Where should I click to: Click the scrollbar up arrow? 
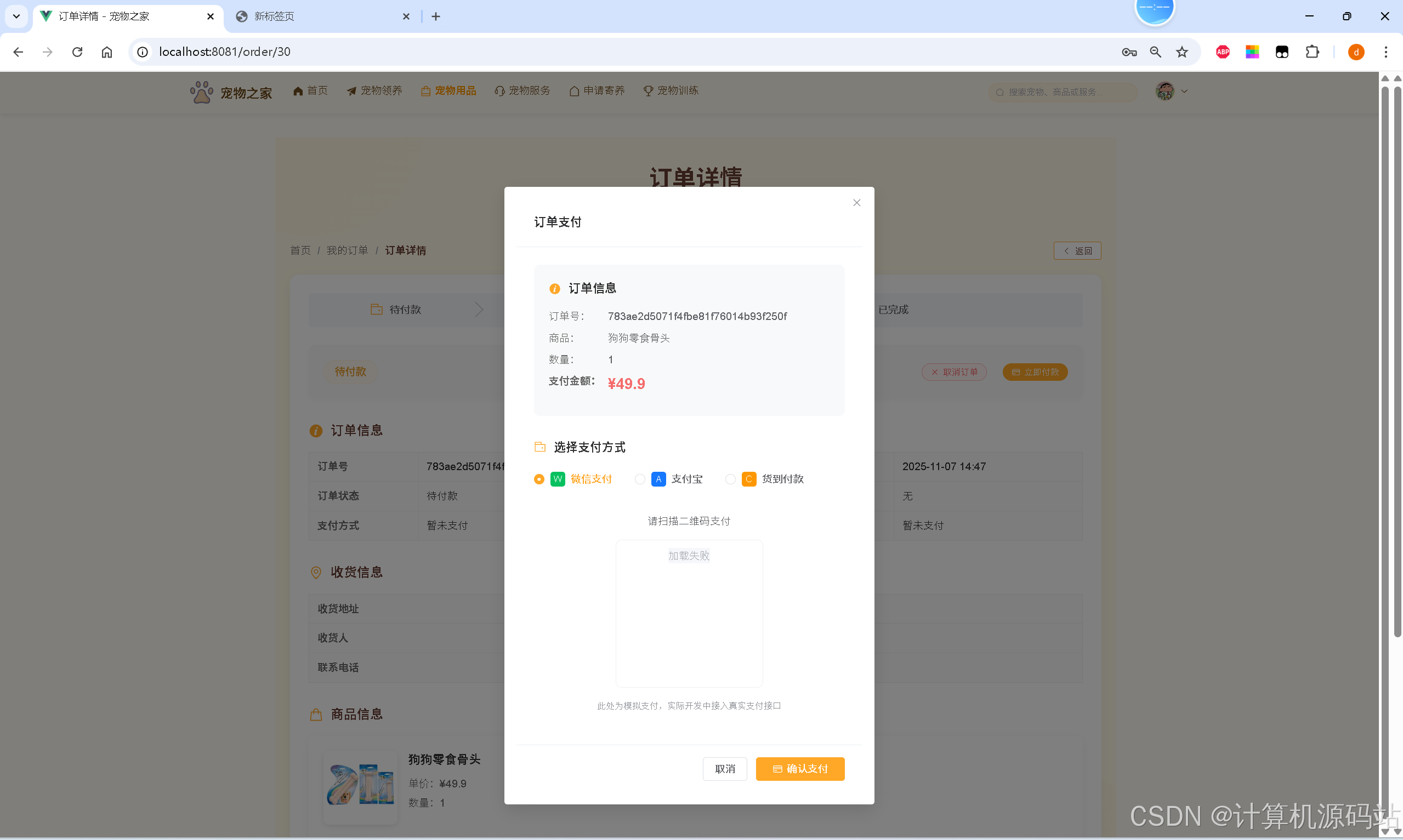pyautogui.click(x=1398, y=78)
